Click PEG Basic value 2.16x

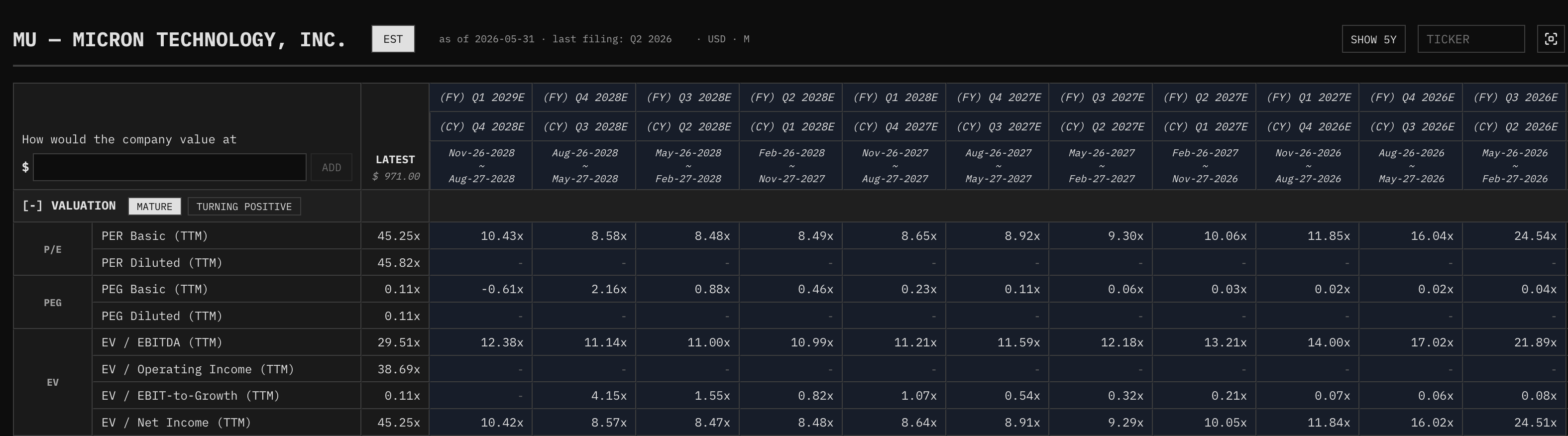click(x=584, y=289)
